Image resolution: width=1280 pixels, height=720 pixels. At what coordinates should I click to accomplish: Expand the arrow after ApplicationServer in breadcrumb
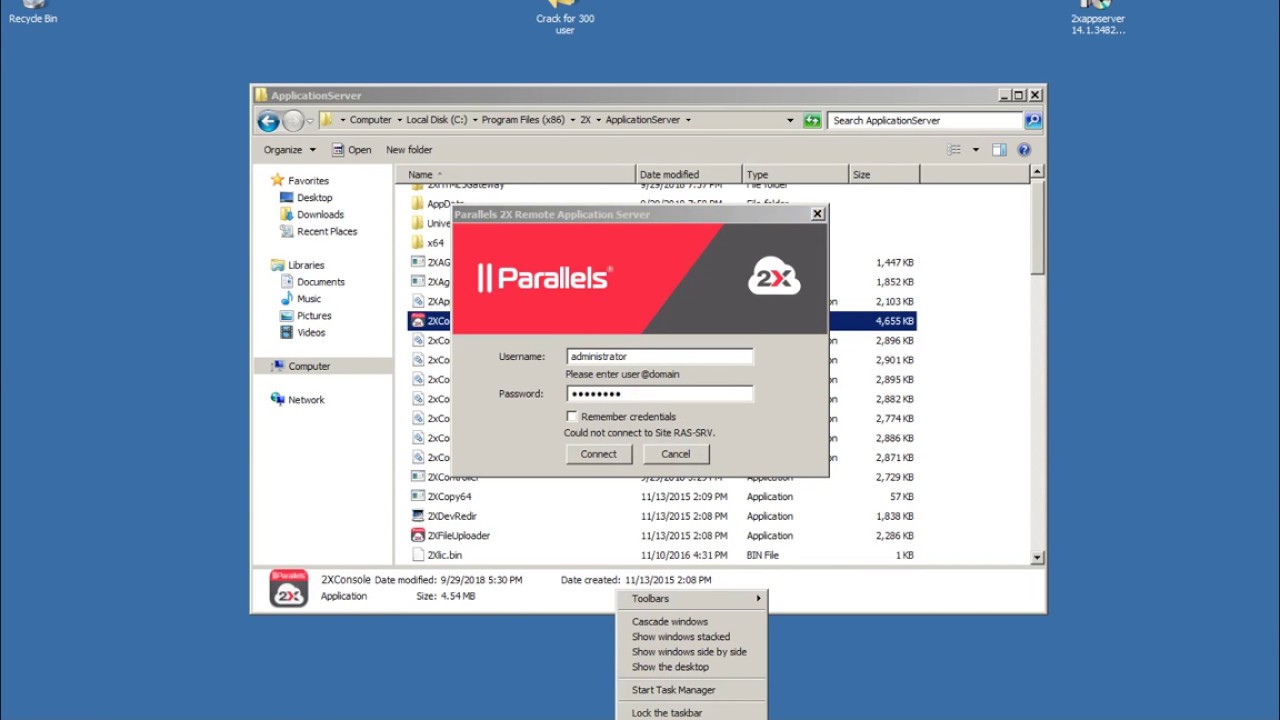tap(688, 120)
